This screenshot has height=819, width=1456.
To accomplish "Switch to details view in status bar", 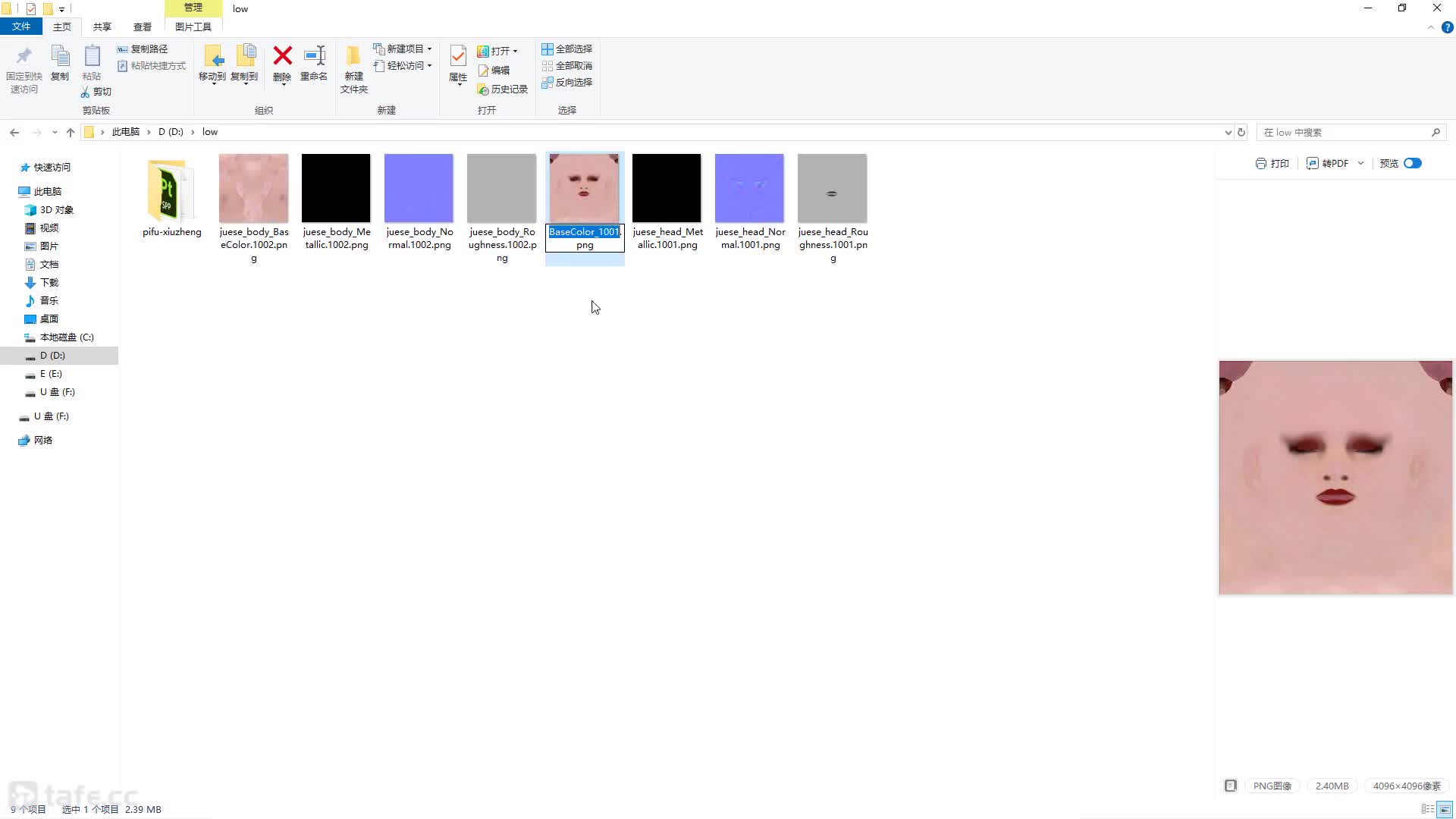I will click(x=1428, y=809).
